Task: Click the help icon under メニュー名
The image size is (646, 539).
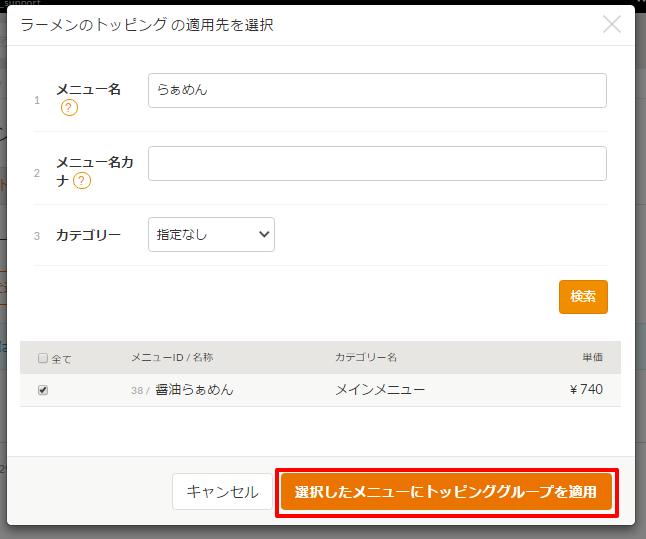Action: click(69, 108)
